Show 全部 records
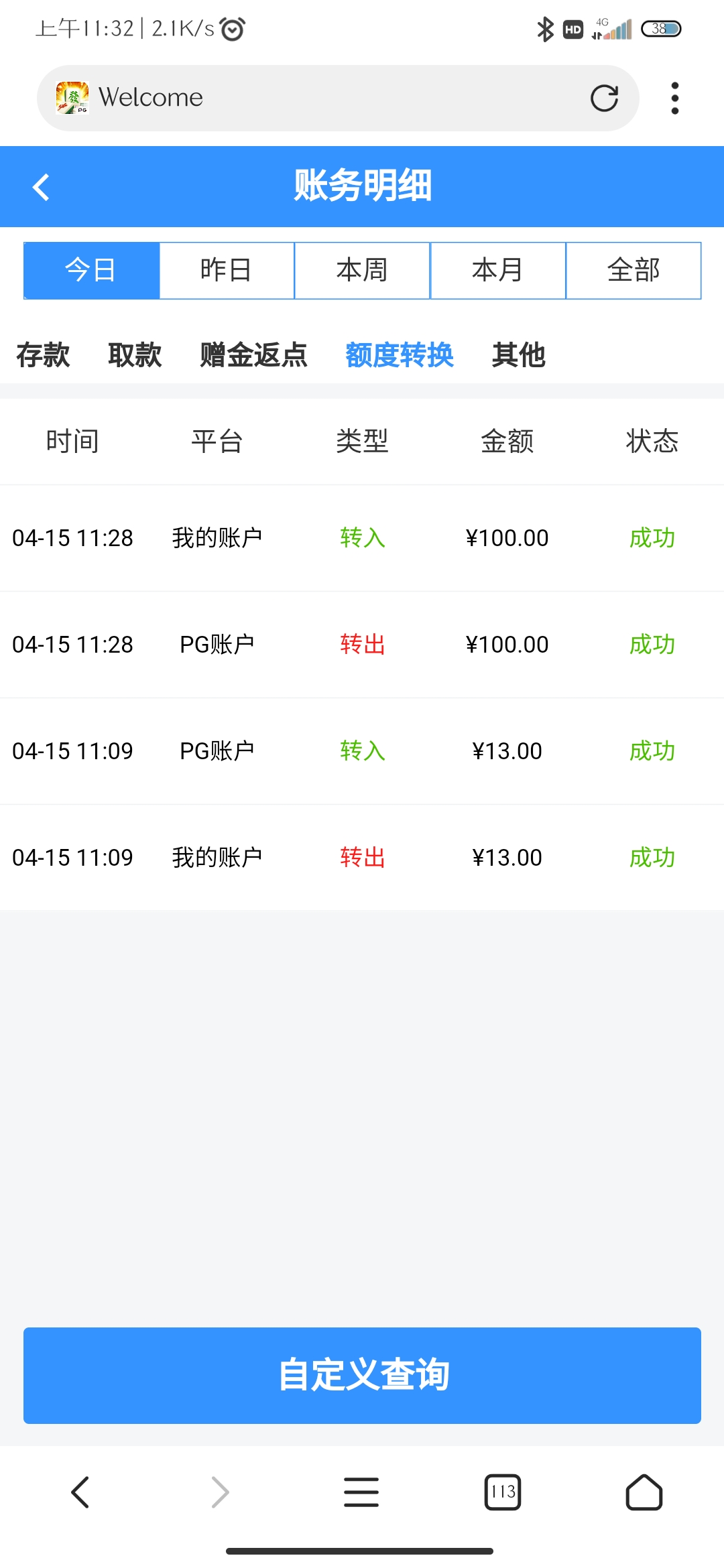This screenshot has width=724, height=1568. (633, 270)
